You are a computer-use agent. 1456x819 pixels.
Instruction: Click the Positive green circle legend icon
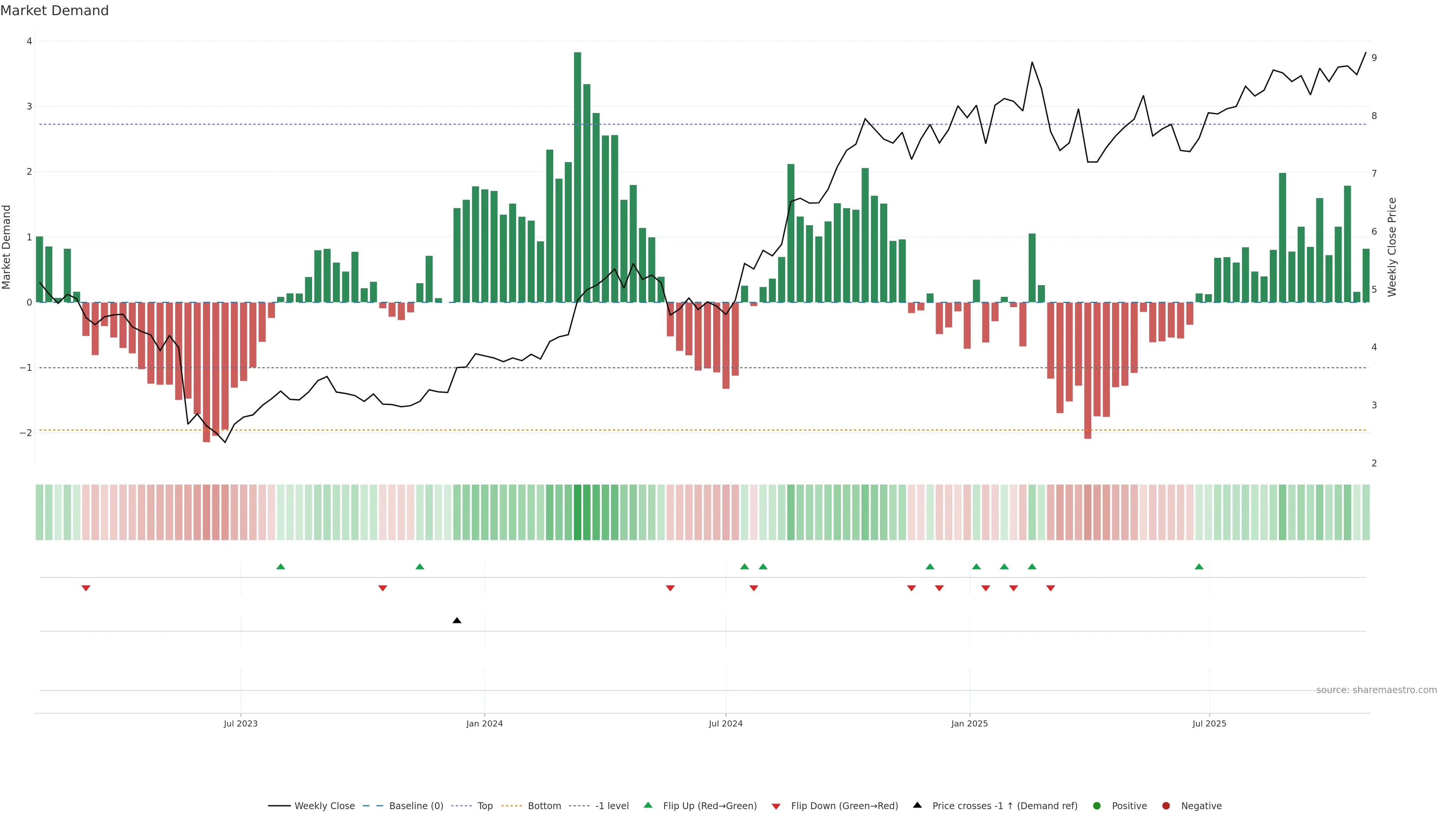[1097, 806]
